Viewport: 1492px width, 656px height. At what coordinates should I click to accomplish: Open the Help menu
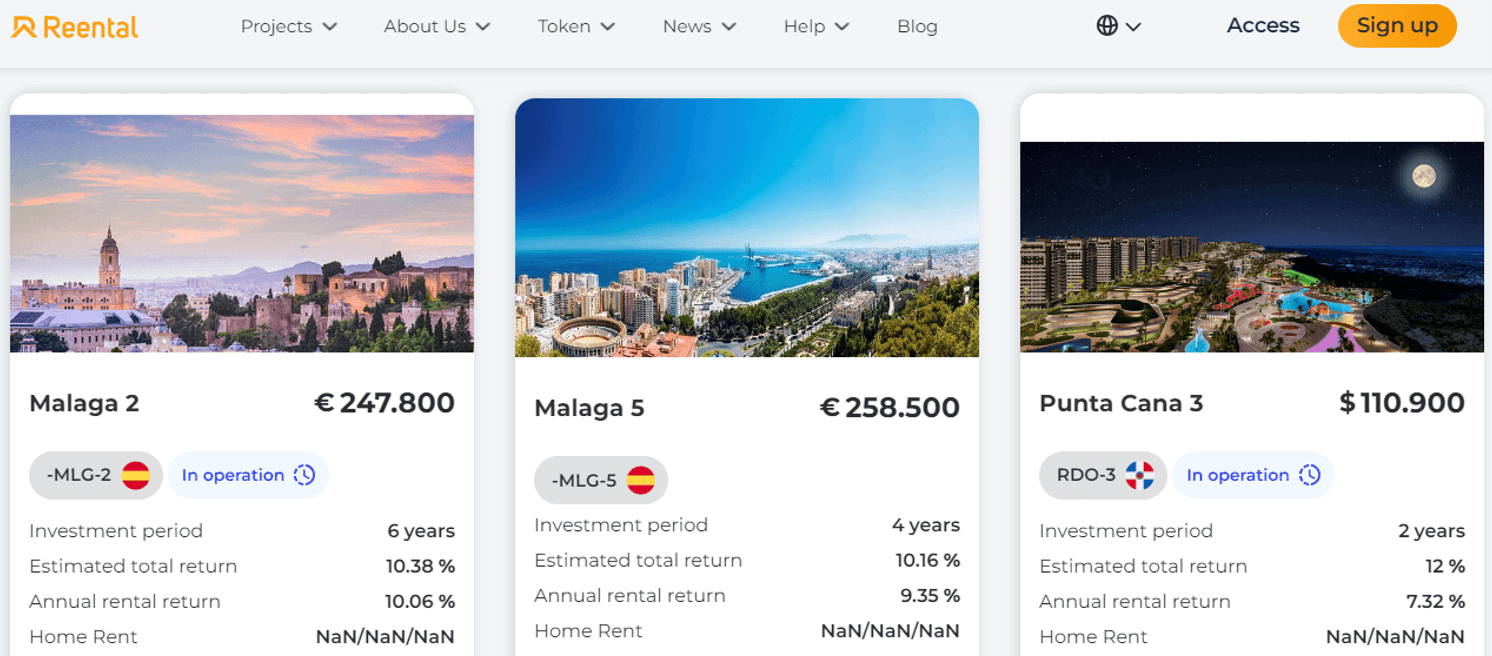tap(816, 26)
